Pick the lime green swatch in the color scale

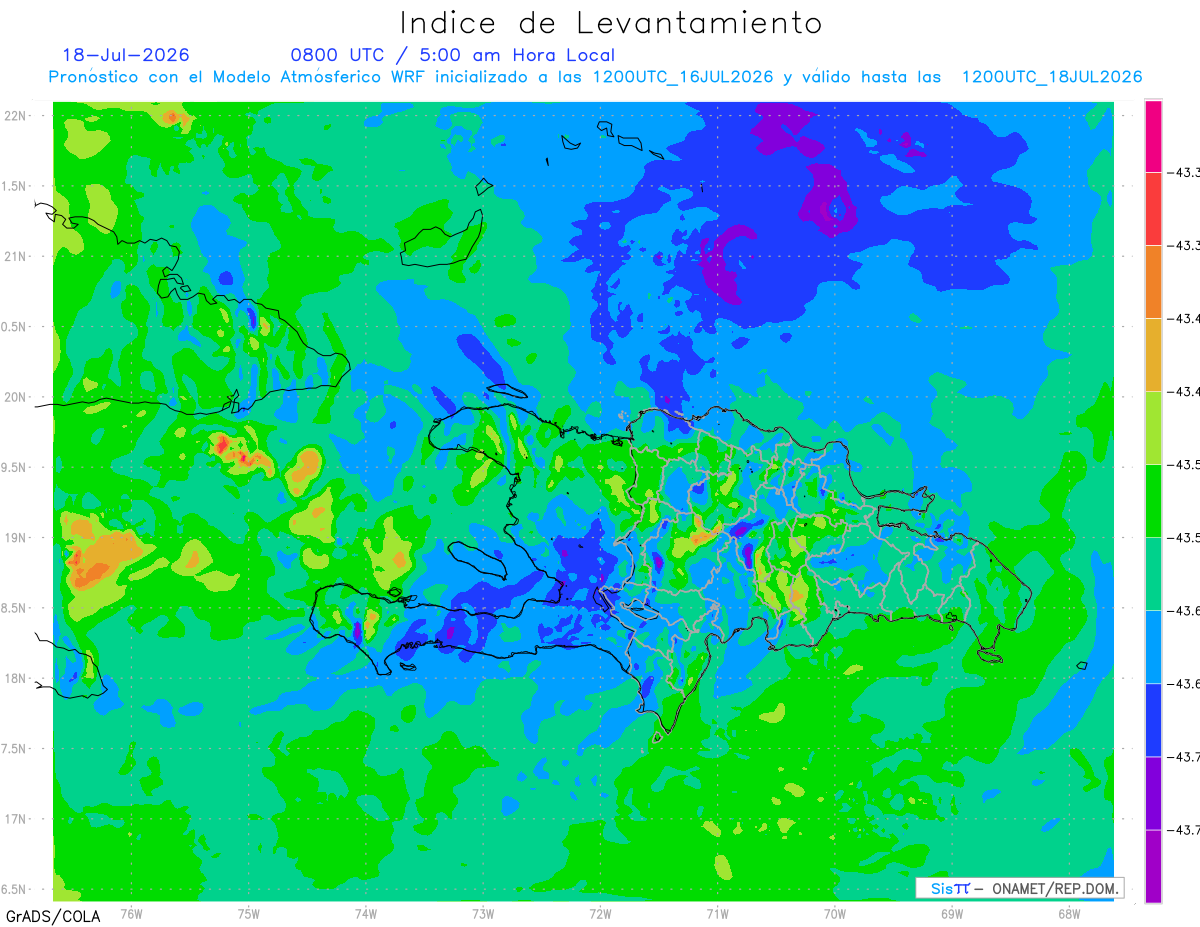click(1153, 428)
